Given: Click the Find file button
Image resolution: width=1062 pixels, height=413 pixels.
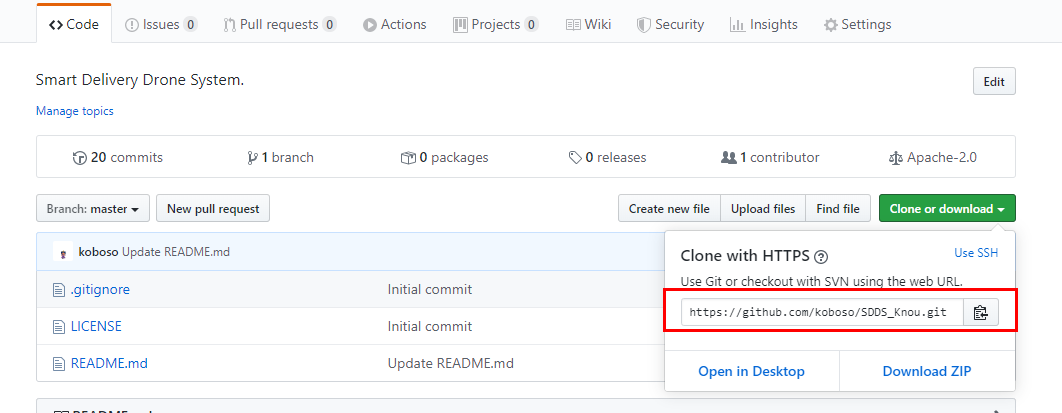Looking at the screenshot, I should pos(838,209).
